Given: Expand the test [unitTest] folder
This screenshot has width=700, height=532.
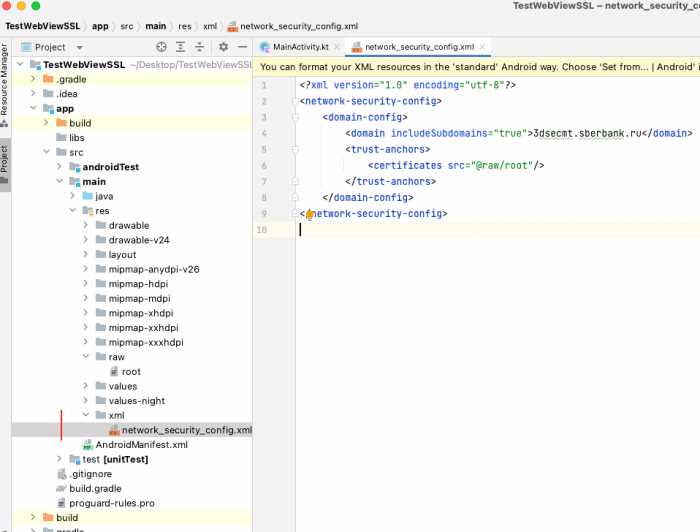Looking at the screenshot, I should (59, 459).
